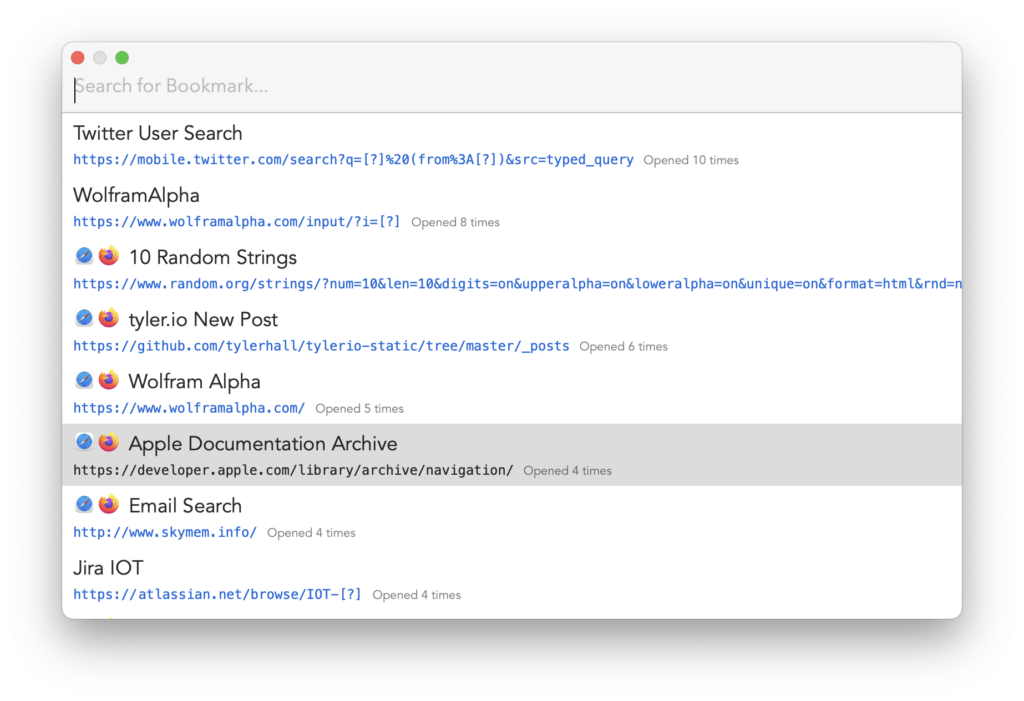
Task: Open the random.org strings link
Action: click(517, 284)
